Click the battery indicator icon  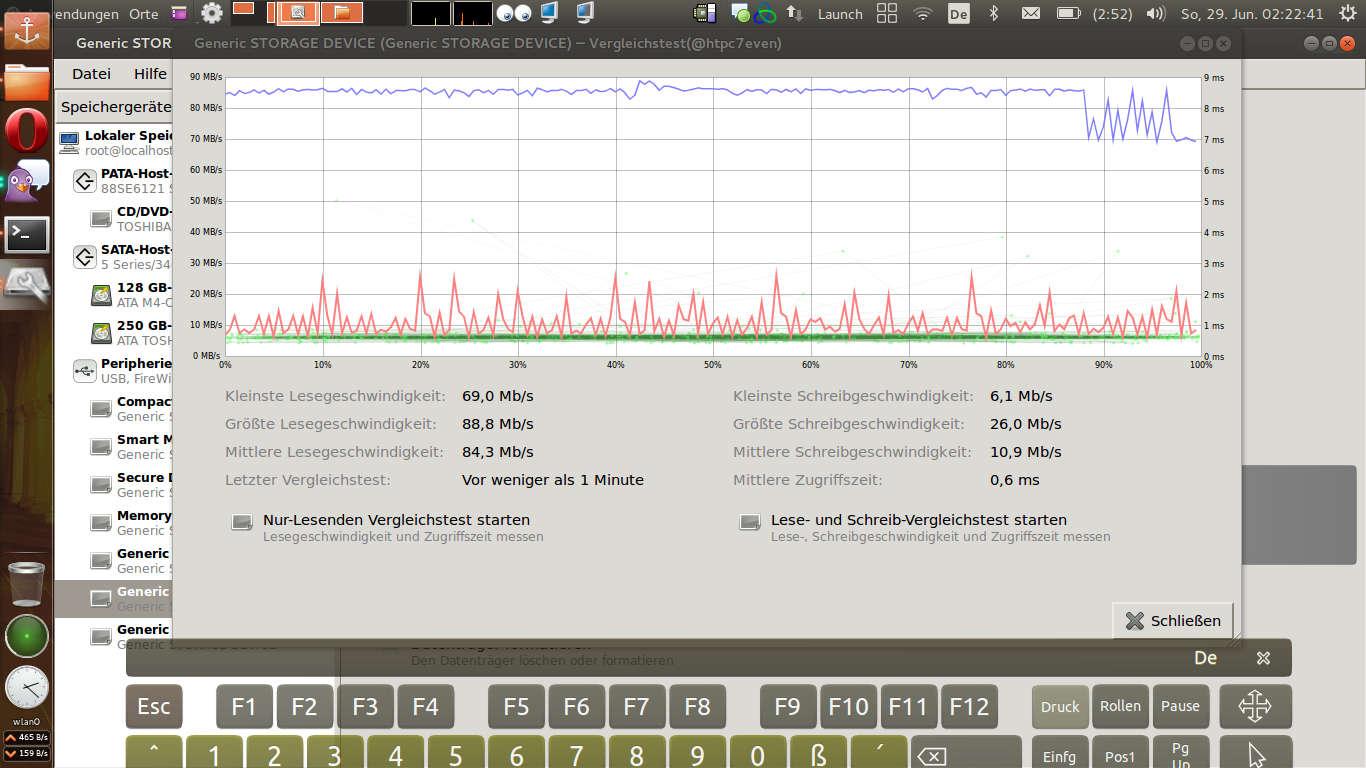coord(1068,14)
